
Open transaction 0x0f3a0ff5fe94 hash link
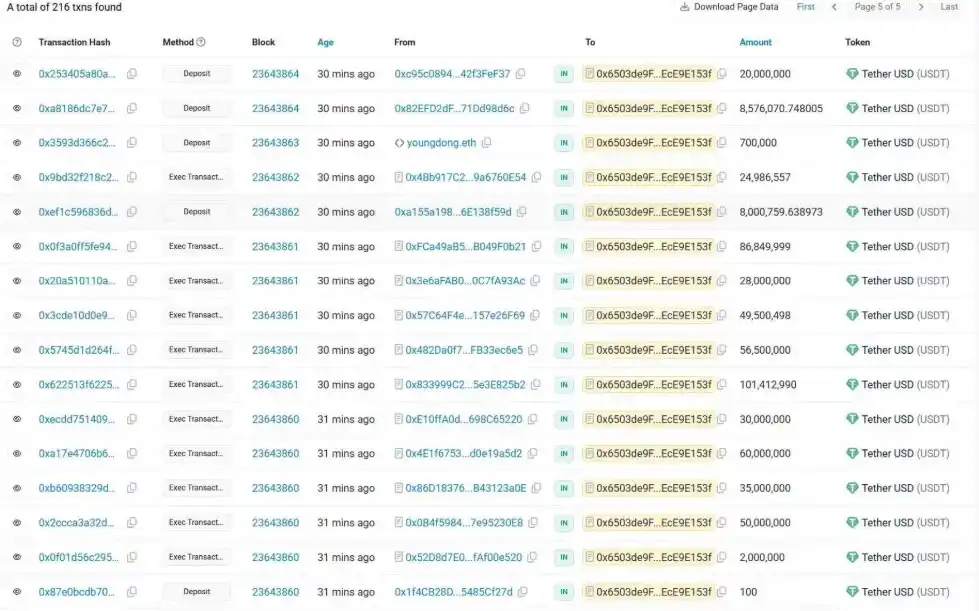click(77, 246)
